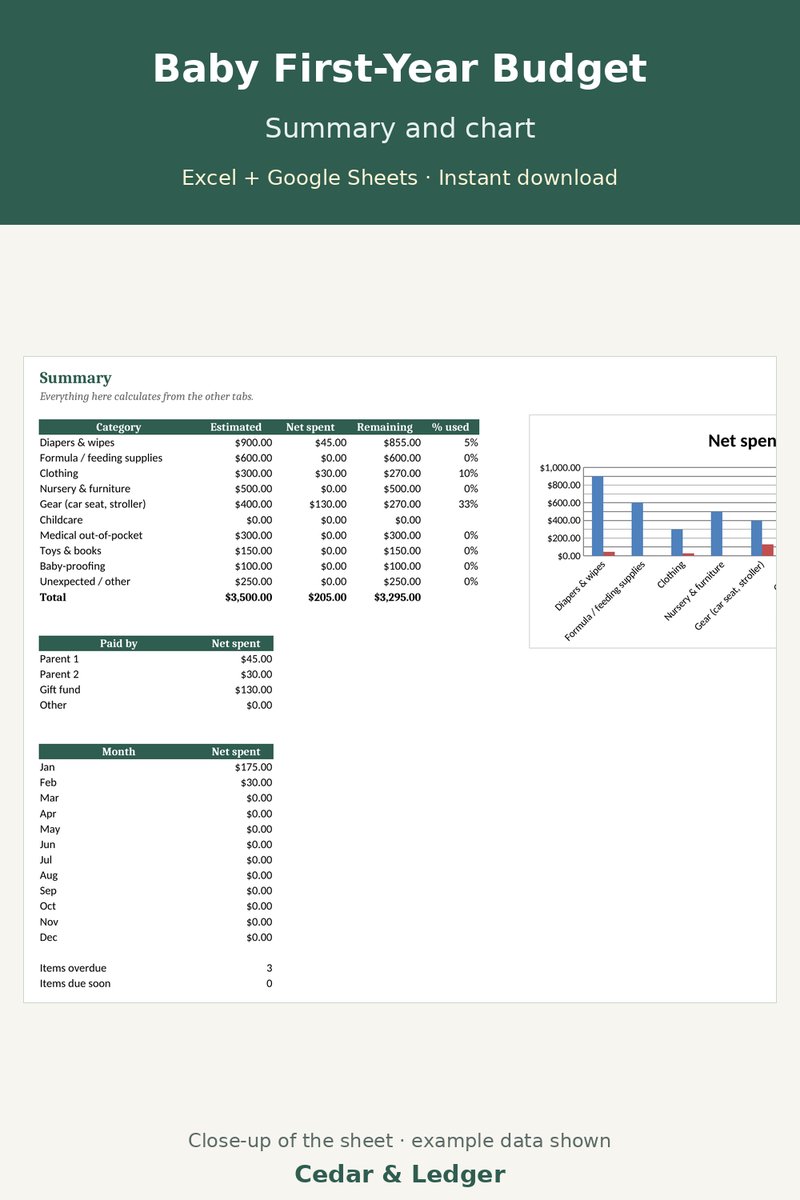This screenshot has height=1200, width=800.
Task: Click the "10%" used cell for Clothing
Action: point(468,473)
